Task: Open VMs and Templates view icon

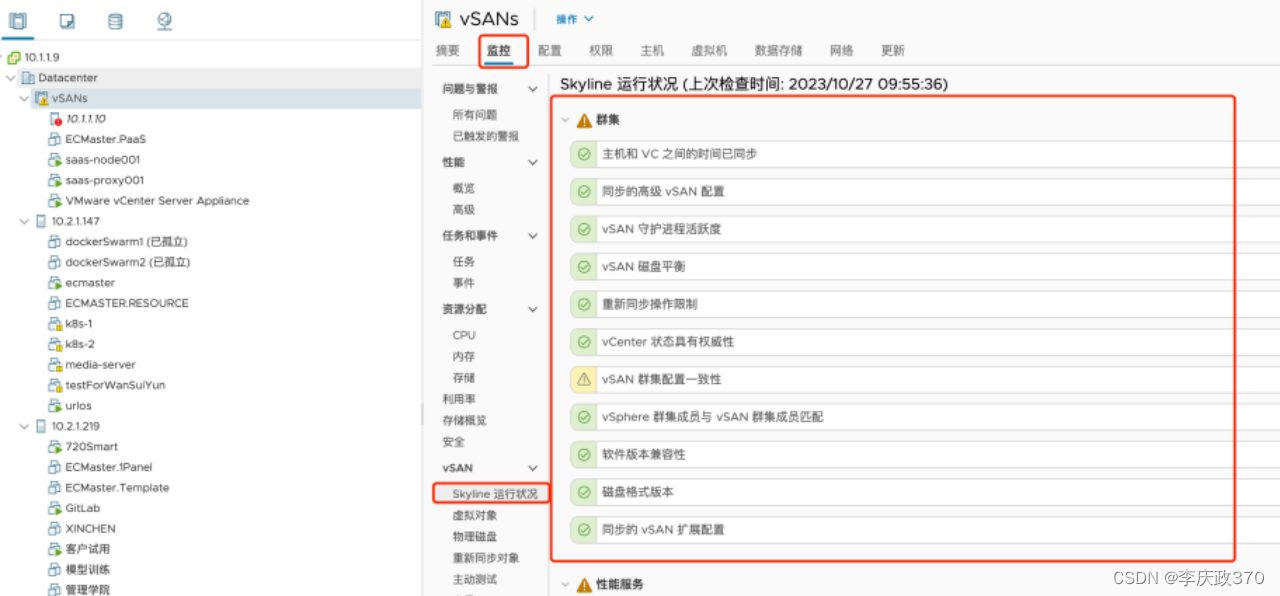Action: (x=66, y=20)
